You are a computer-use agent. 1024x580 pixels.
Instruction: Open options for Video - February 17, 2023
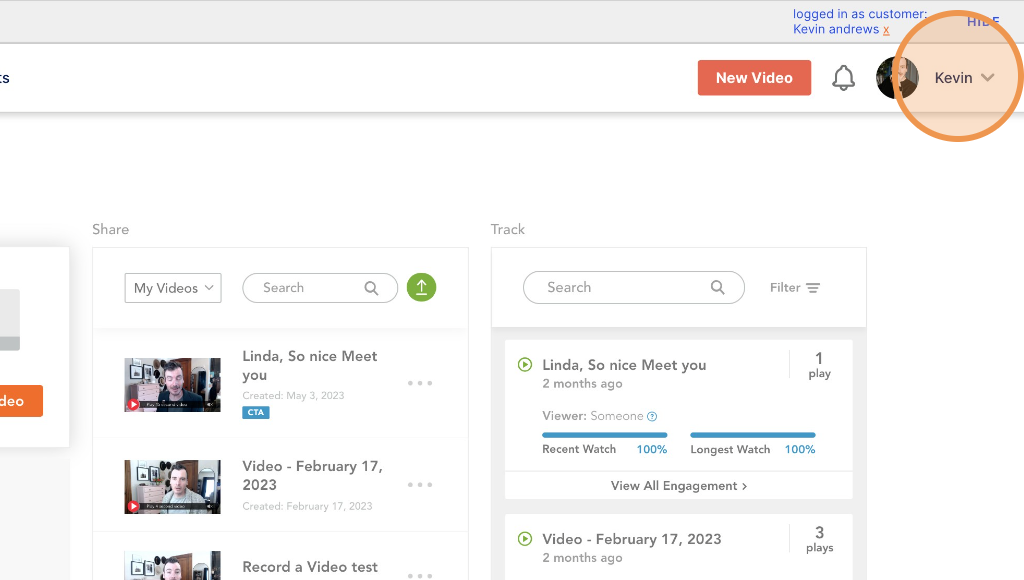pyautogui.click(x=420, y=485)
